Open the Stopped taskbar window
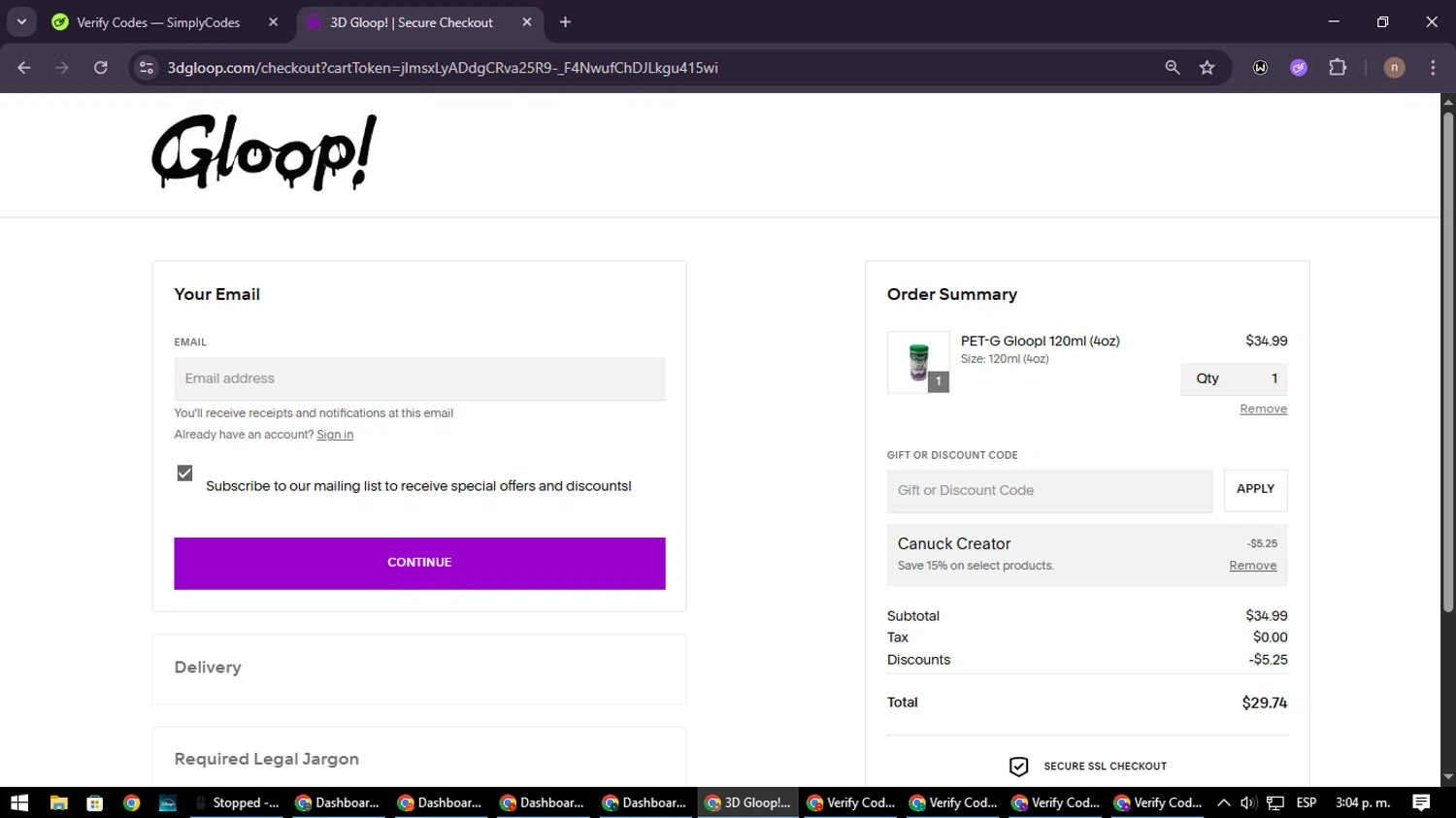 [236, 802]
